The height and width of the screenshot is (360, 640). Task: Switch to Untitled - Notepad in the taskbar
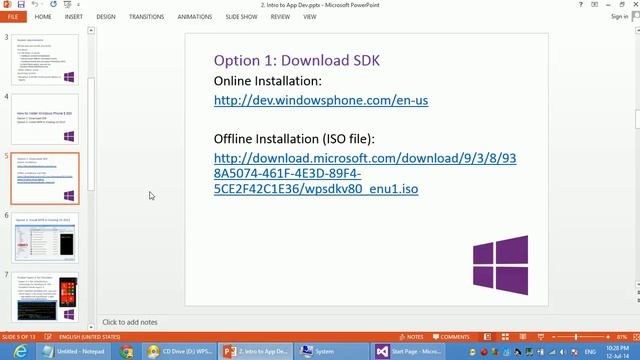[73, 351]
